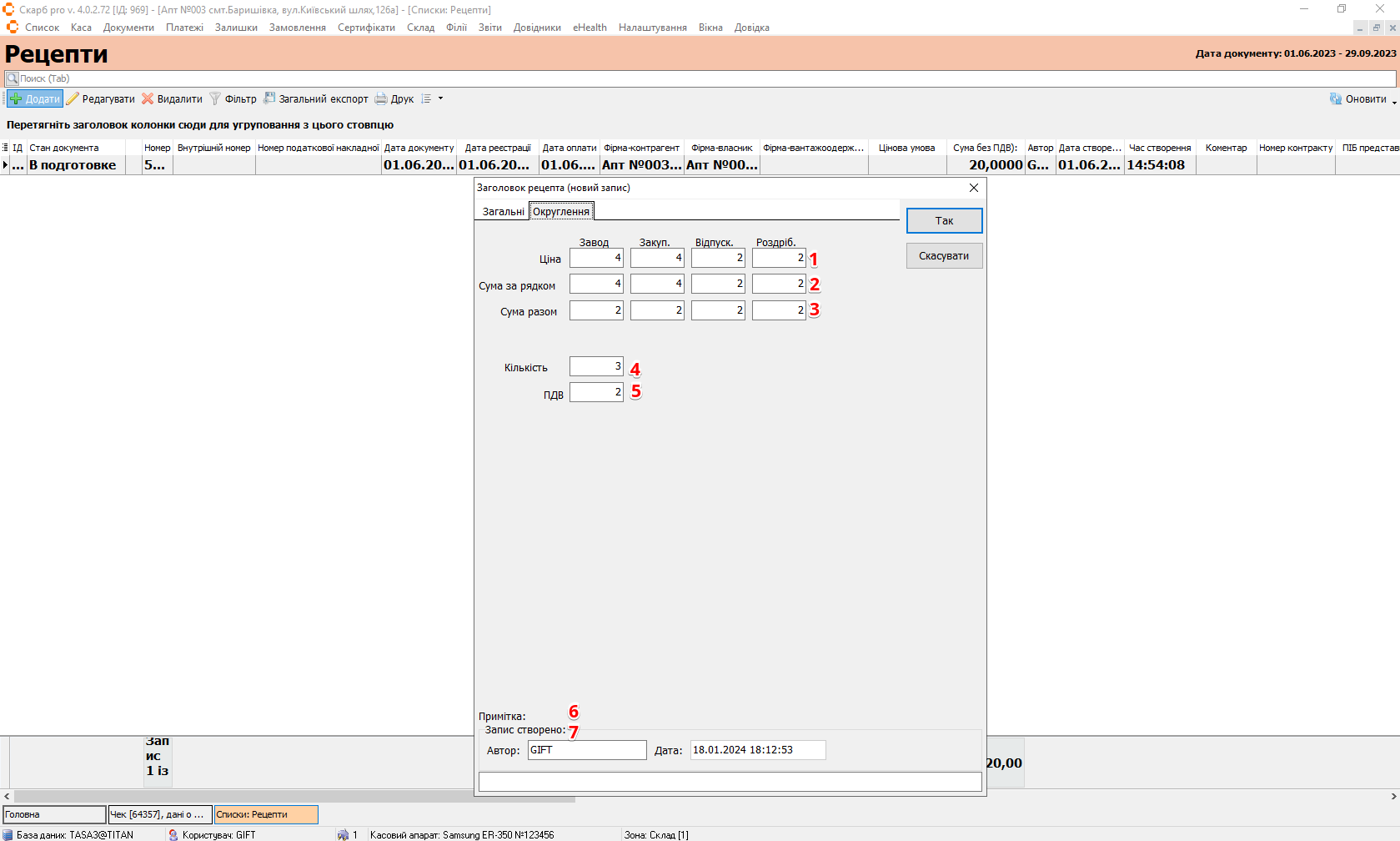
Task: Click the search magnifier icon
Action: 13,78
